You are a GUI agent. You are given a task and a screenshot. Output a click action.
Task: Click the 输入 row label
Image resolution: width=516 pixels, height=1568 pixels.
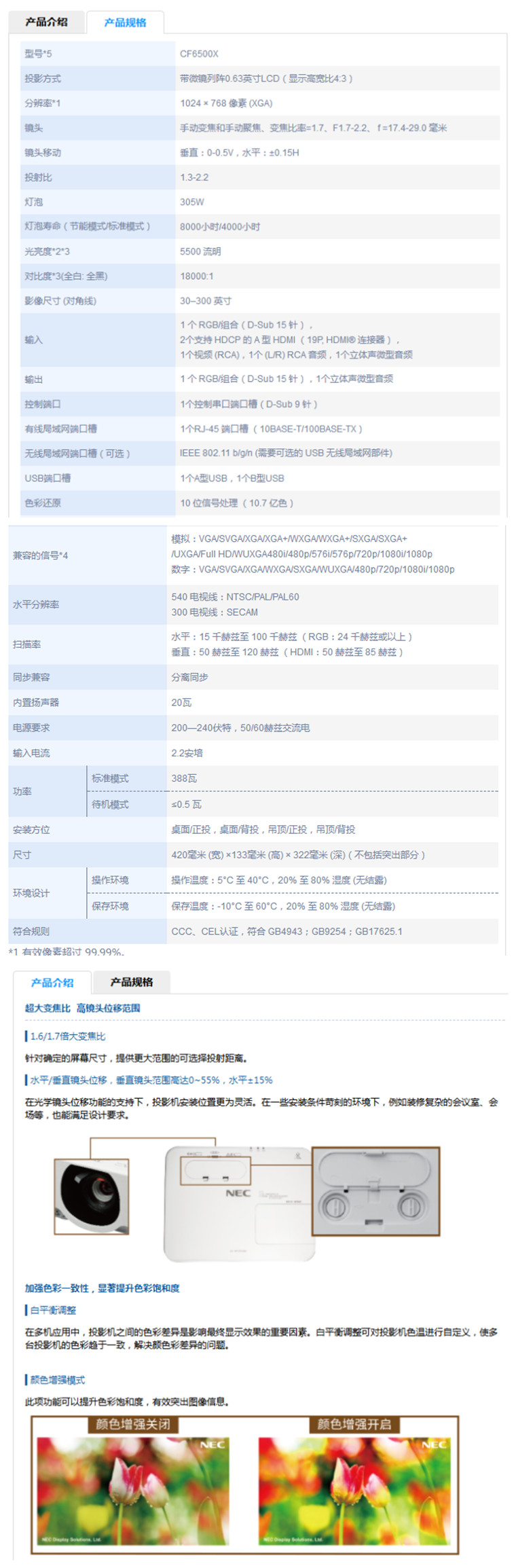pyautogui.click(x=34, y=340)
